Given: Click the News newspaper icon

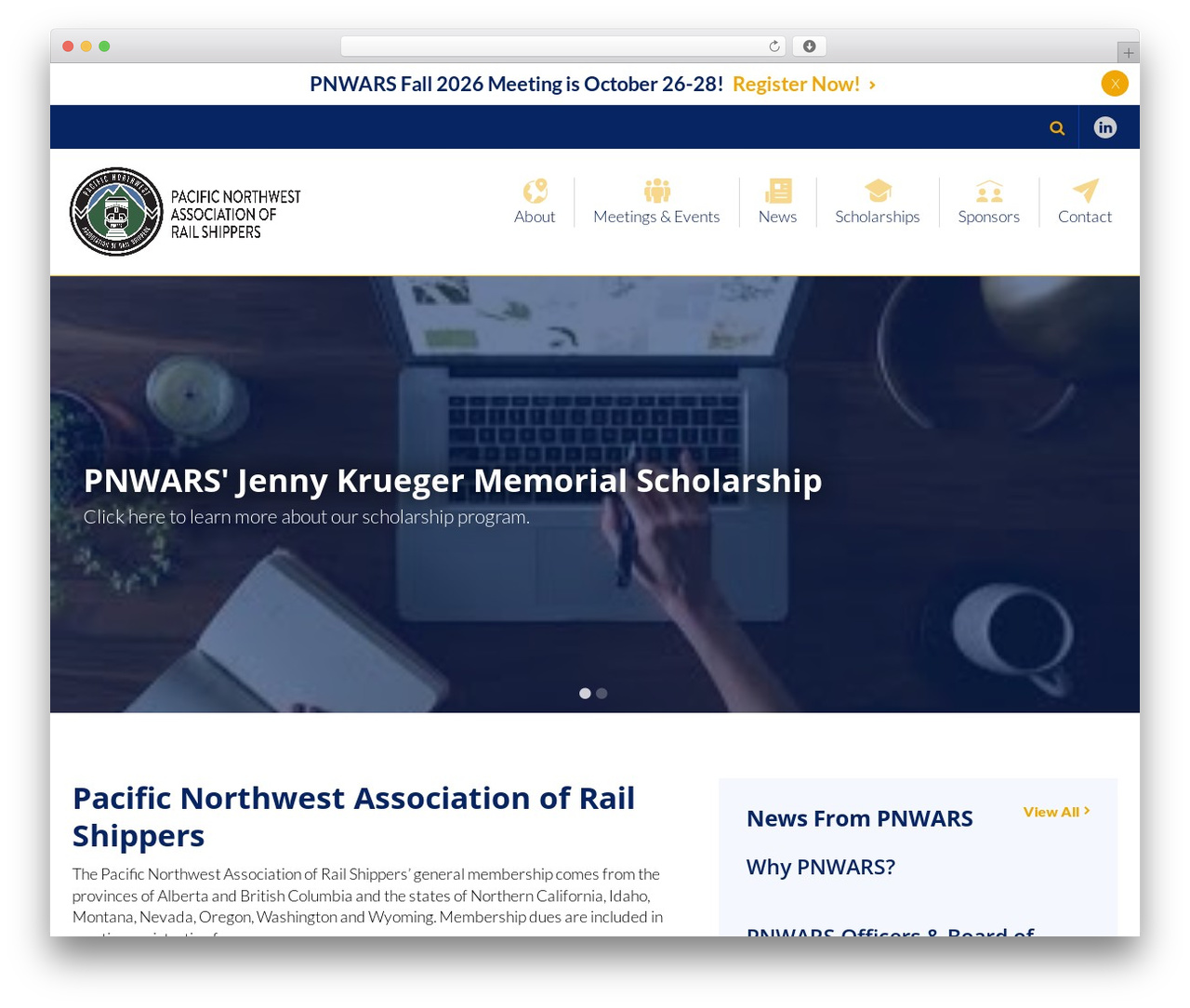Looking at the screenshot, I should [778, 191].
